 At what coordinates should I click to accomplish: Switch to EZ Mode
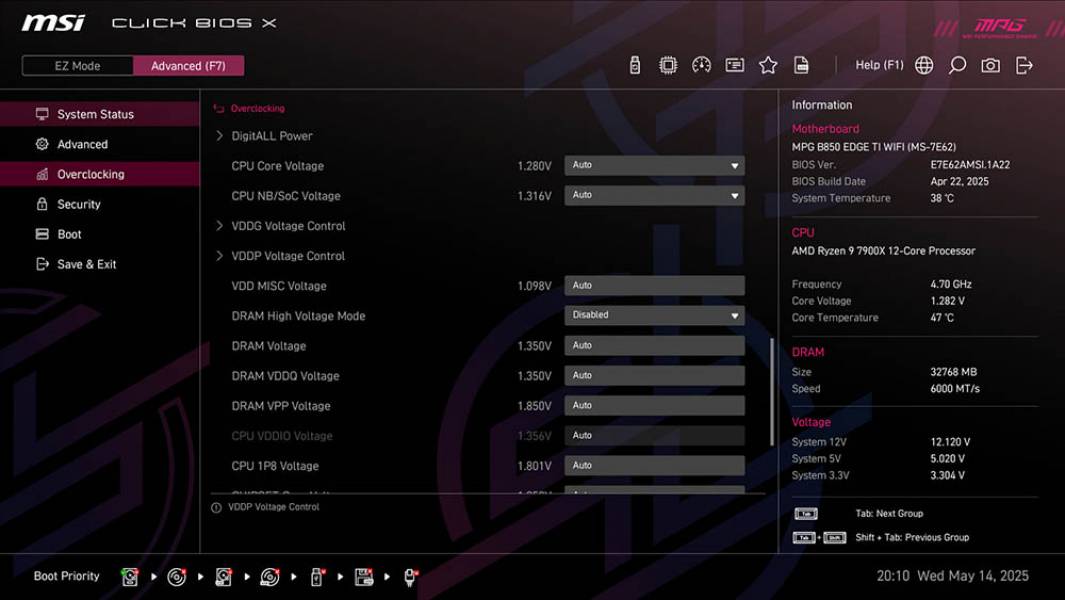(77, 66)
